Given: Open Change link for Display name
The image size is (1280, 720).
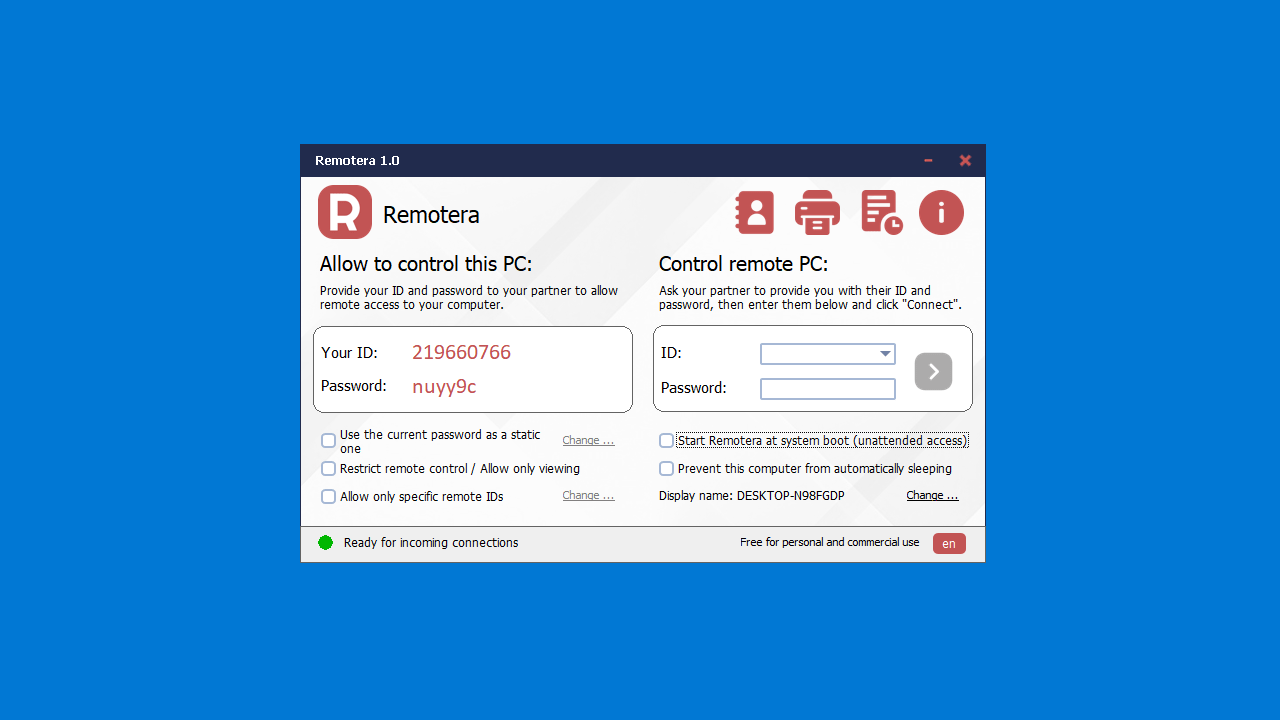Looking at the screenshot, I should [x=932, y=495].
